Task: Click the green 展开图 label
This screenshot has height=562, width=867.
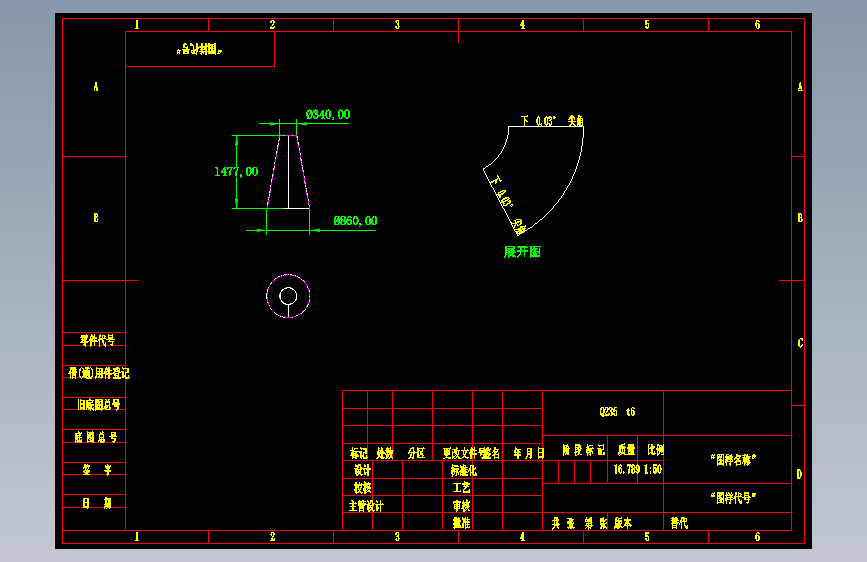Action: (x=522, y=252)
